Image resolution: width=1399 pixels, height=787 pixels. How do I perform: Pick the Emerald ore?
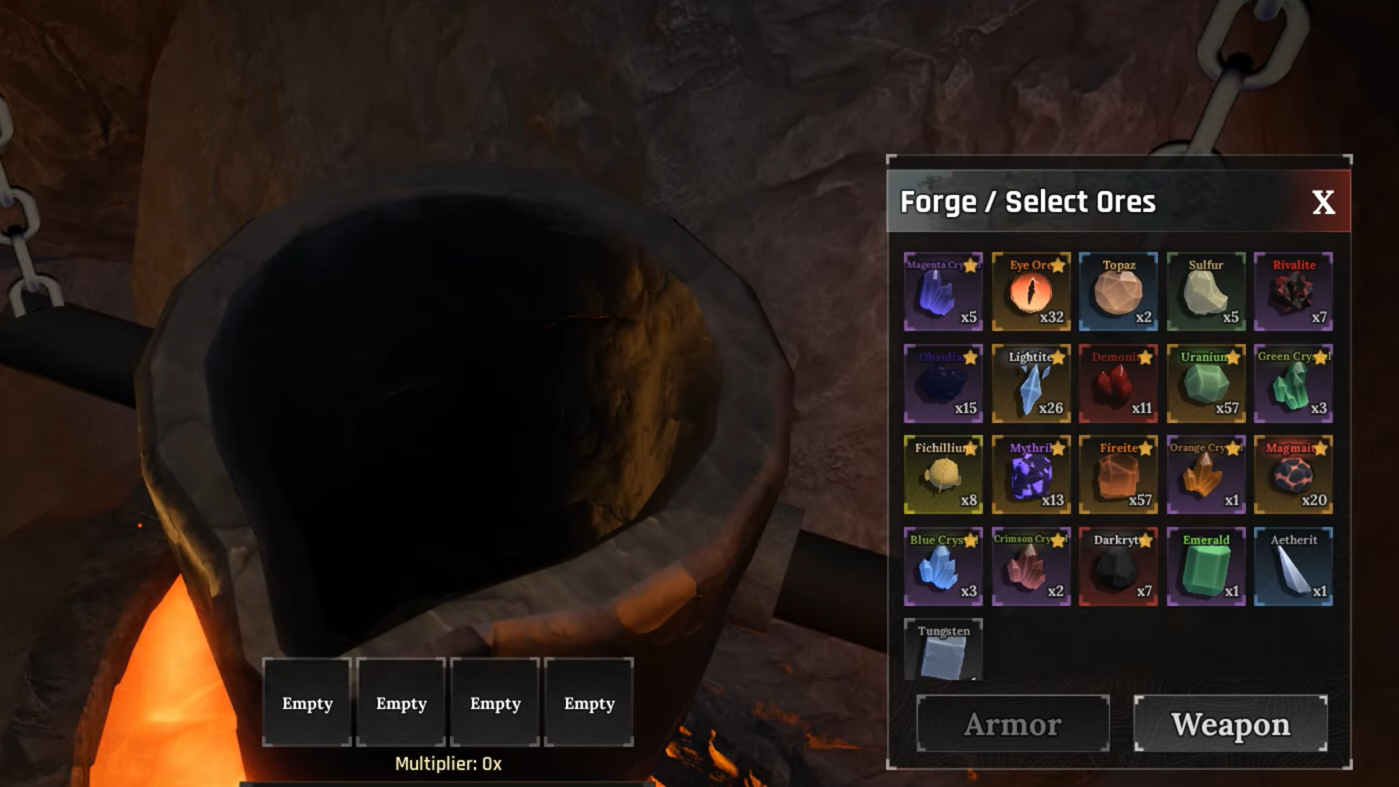point(1206,566)
